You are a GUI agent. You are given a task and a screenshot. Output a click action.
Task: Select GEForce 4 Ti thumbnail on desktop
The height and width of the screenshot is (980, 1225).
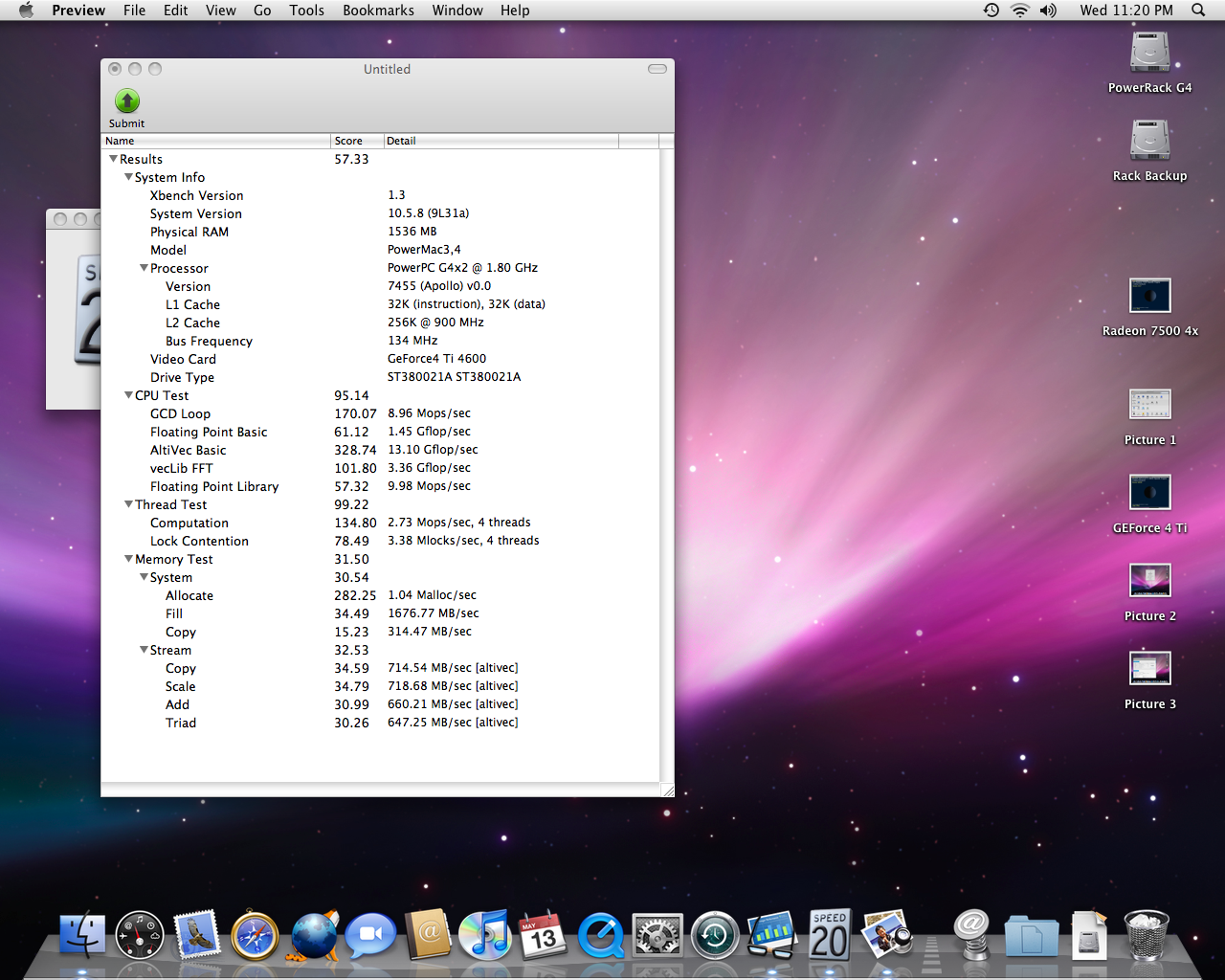[1149, 493]
